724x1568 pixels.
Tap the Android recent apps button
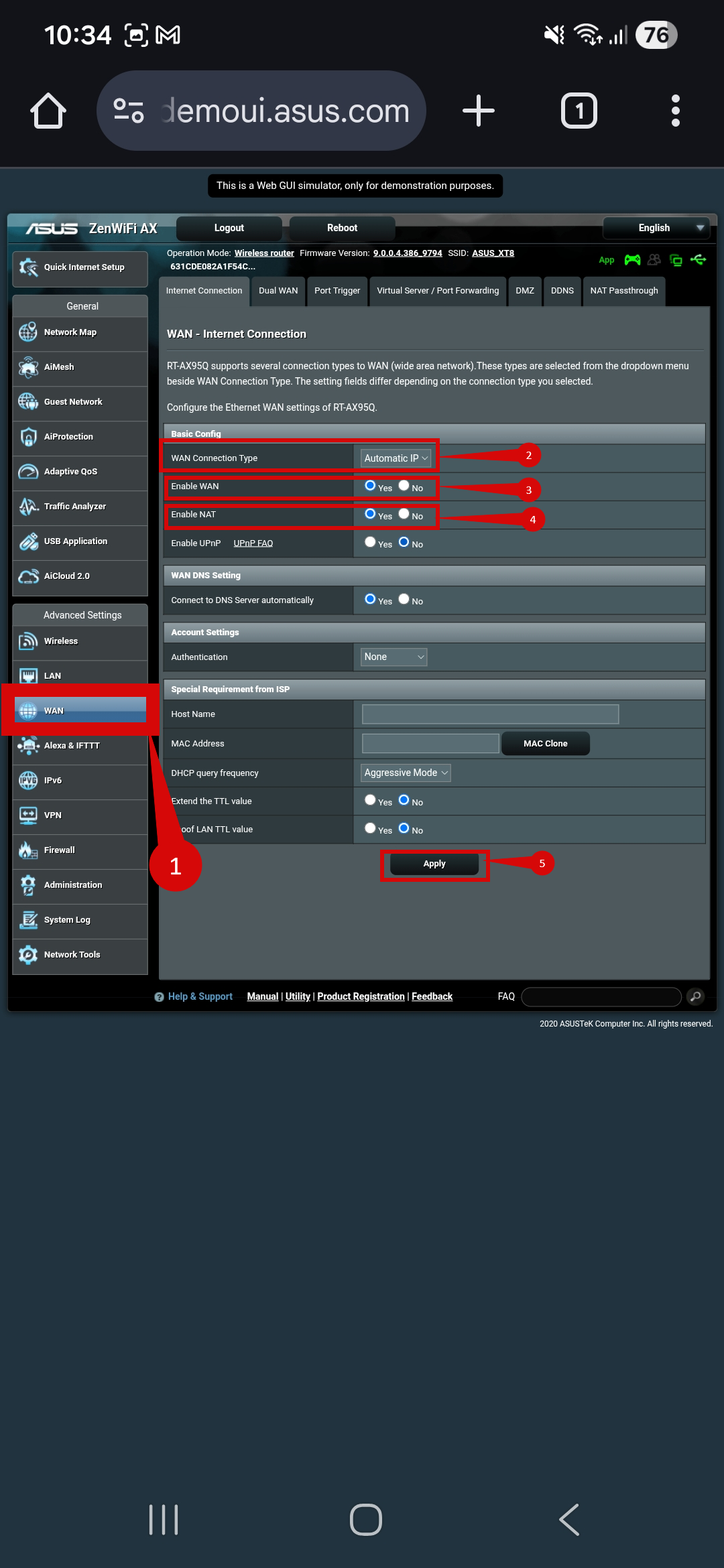pos(164,1519)
